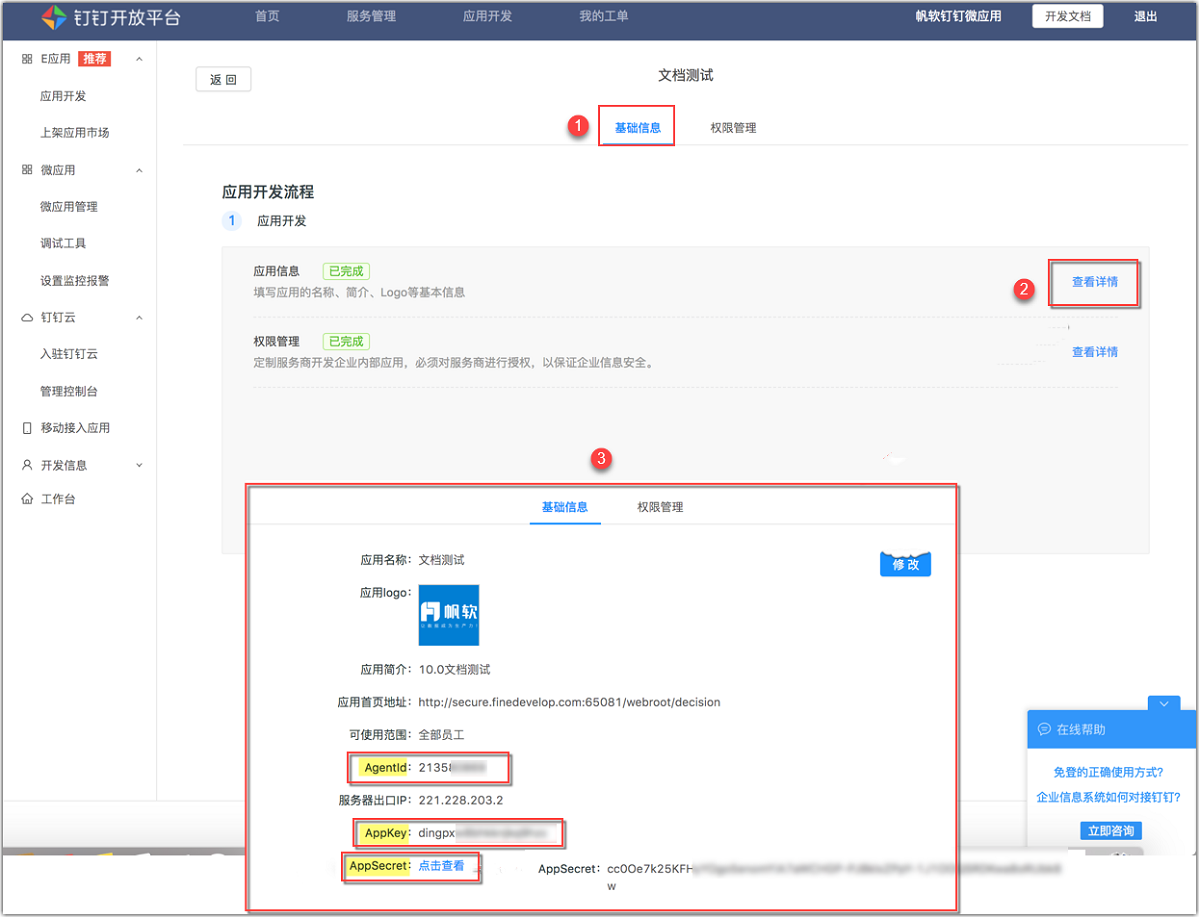Open help link 免登的正确使用方式?
Viewport: 1200px width, 918px height.
click(1108, 773)
